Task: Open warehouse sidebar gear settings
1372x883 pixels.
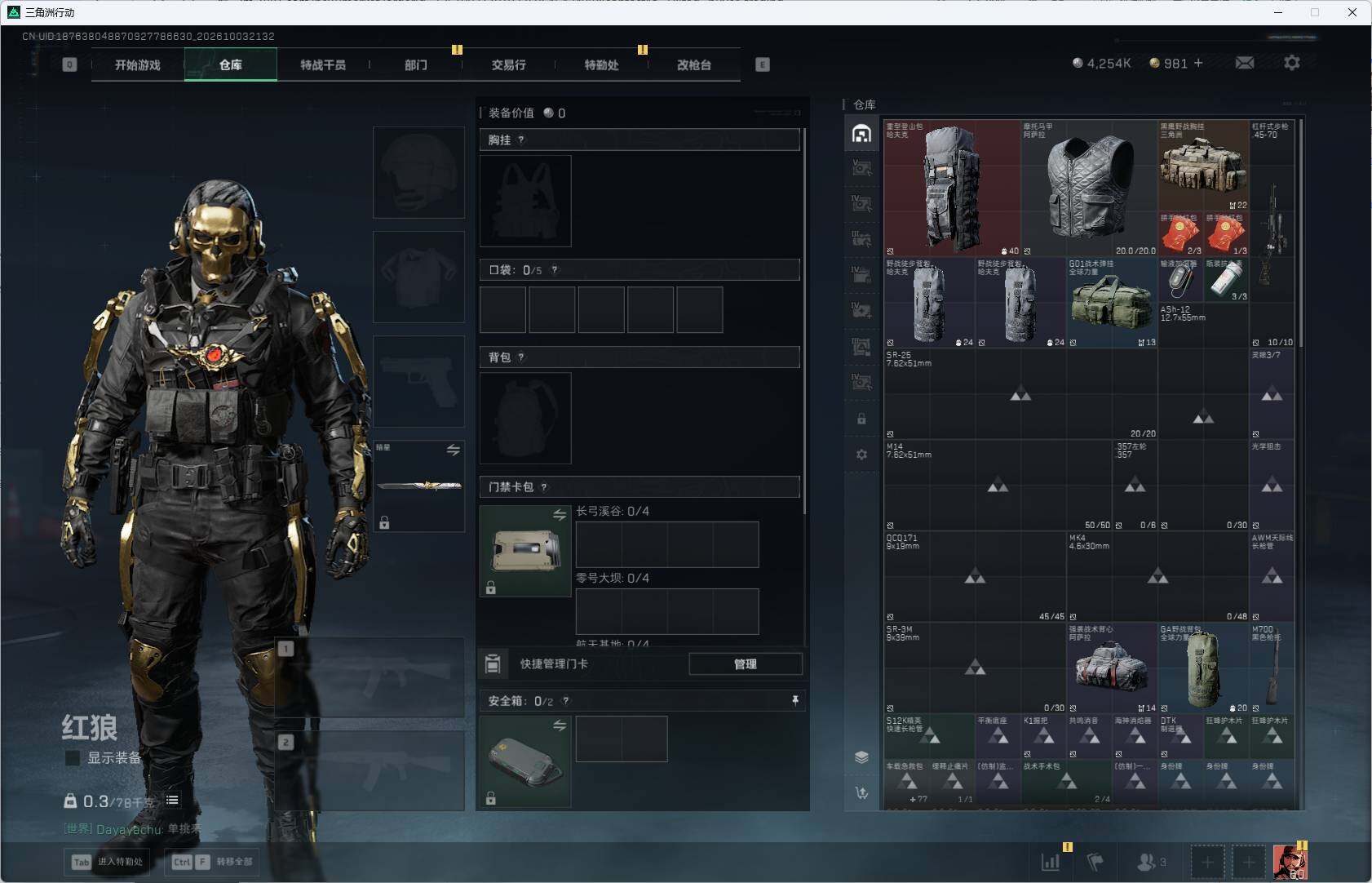Action: [861, 455]
